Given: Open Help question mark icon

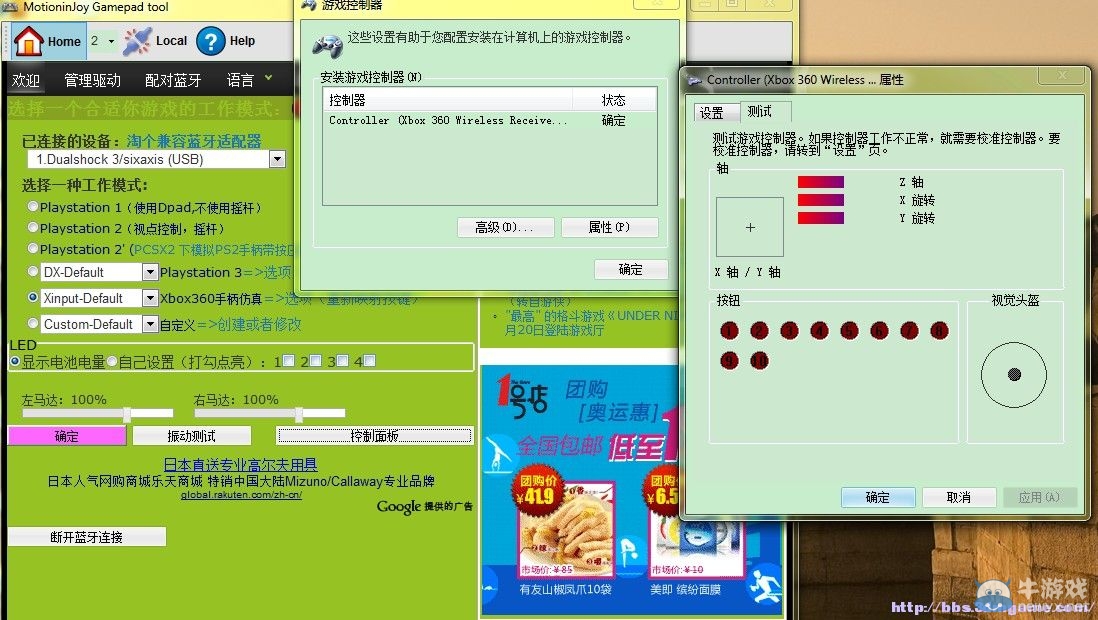Looking at the screenshot, I should [x=210, y=41].
